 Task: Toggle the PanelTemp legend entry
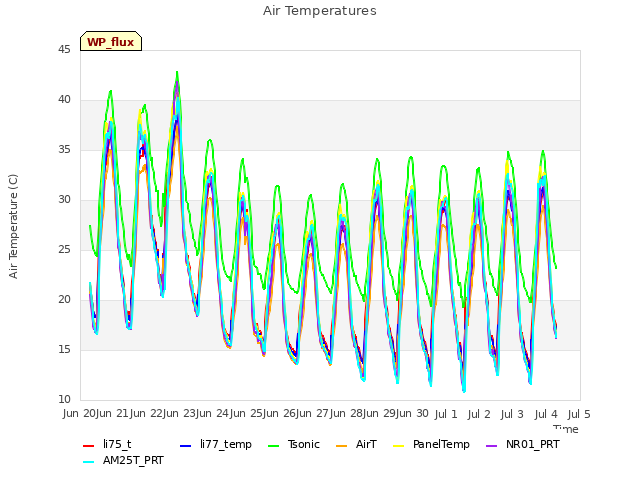click(x=431, y=444)
